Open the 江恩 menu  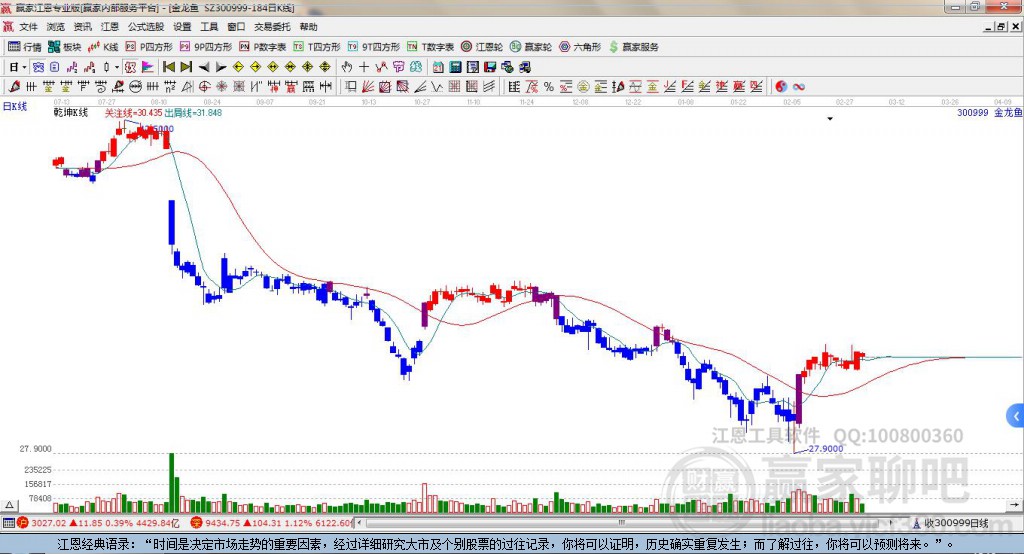click(110, 27)
